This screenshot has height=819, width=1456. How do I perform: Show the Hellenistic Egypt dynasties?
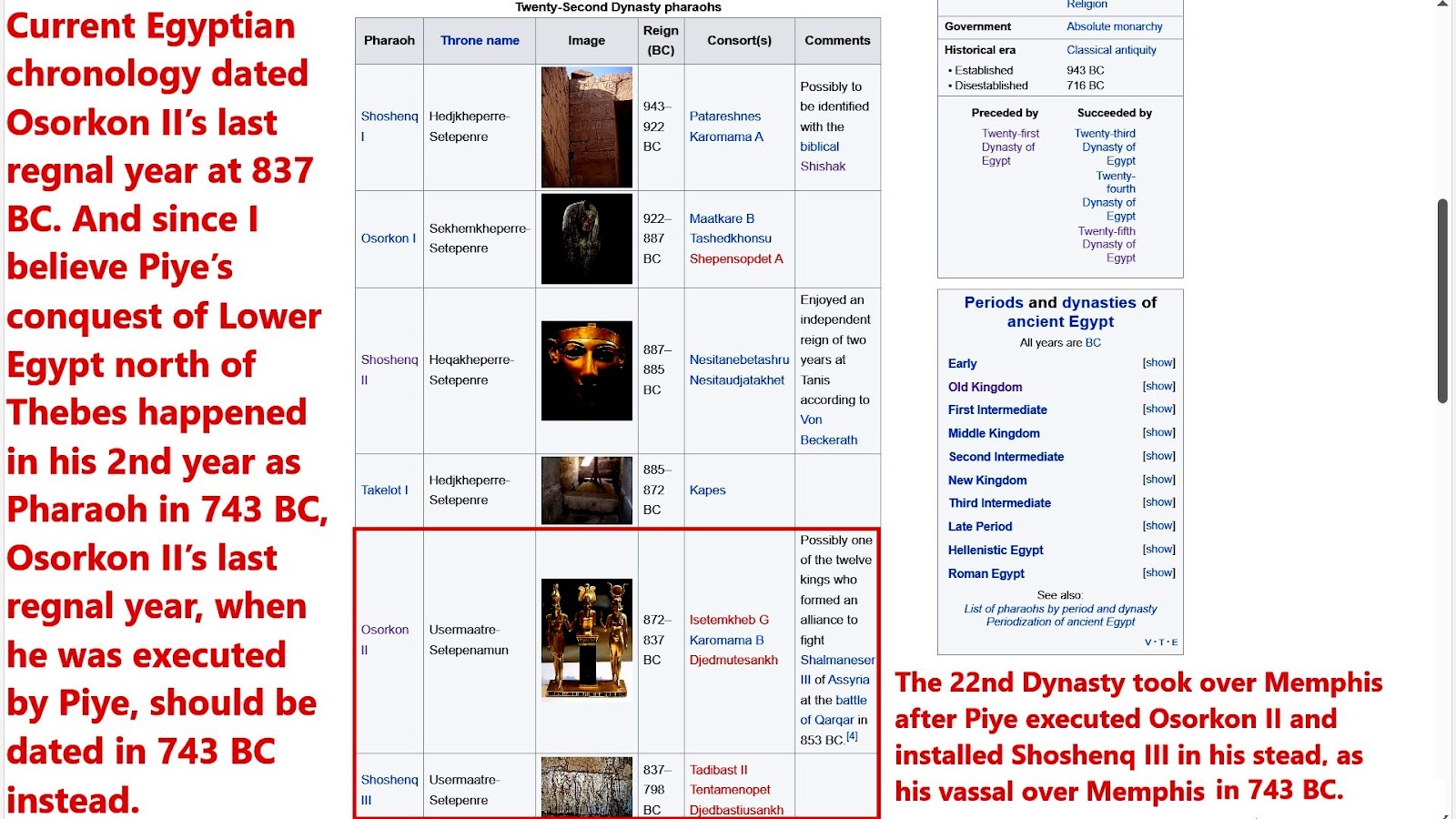[1158, 549]
